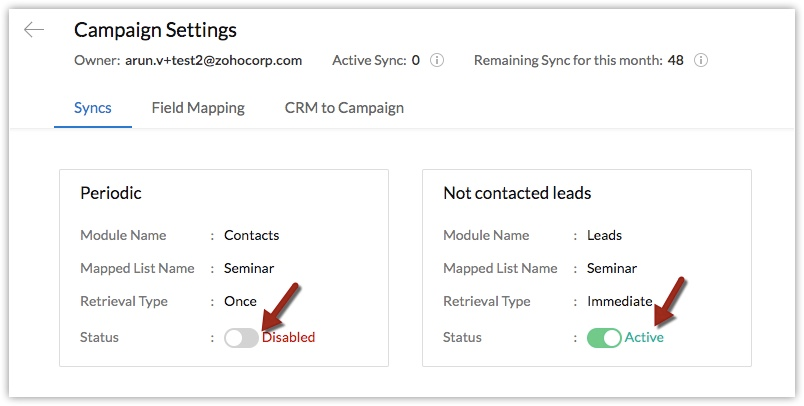Screen dimensions: 804x406
Task: Switch to the Syncs tab
Action: [x=93, y=108]
